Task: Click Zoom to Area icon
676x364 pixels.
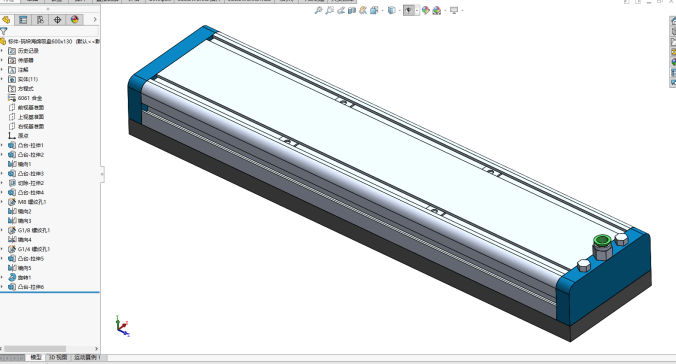Action: (329, 10)
